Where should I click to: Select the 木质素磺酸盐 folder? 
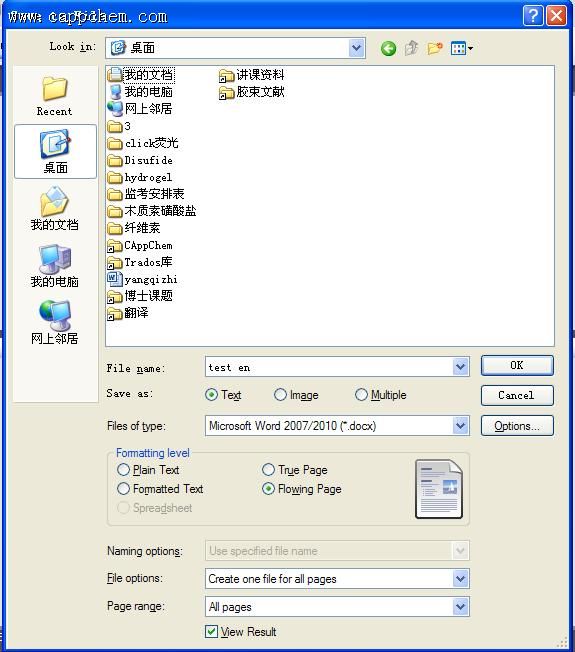click(152, 211)
